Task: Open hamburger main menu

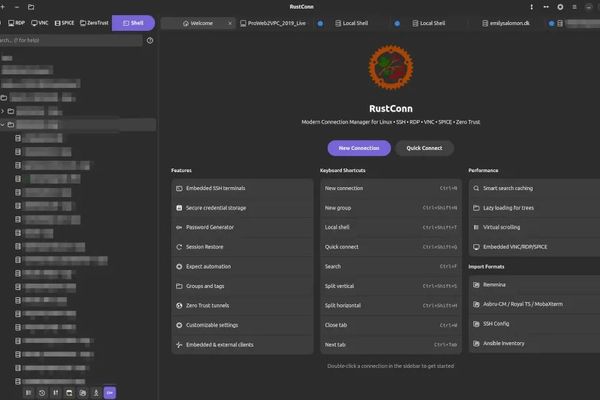Action: (574, 7)
